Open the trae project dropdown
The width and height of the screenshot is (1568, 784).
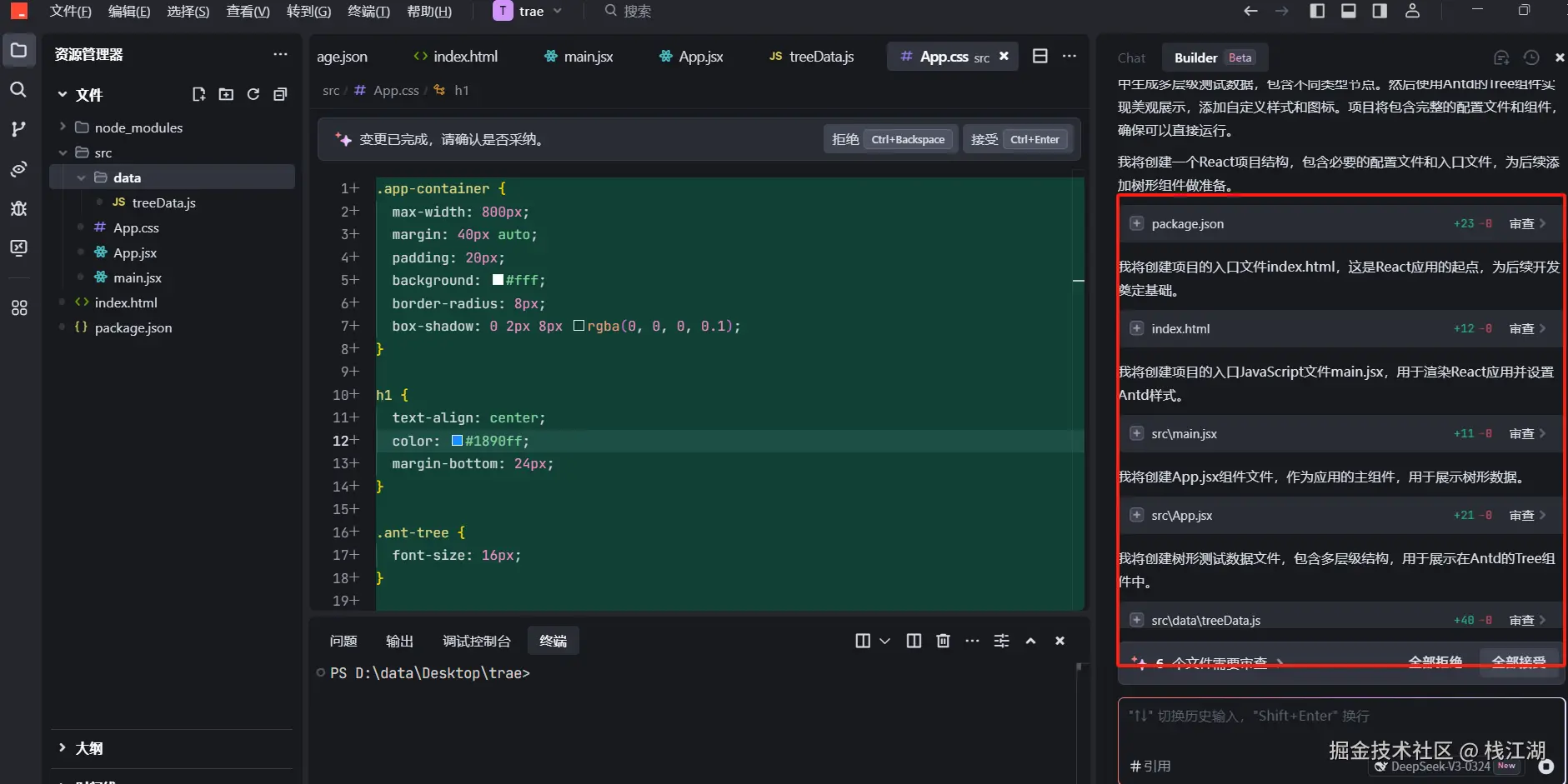(x=529, y=11)
